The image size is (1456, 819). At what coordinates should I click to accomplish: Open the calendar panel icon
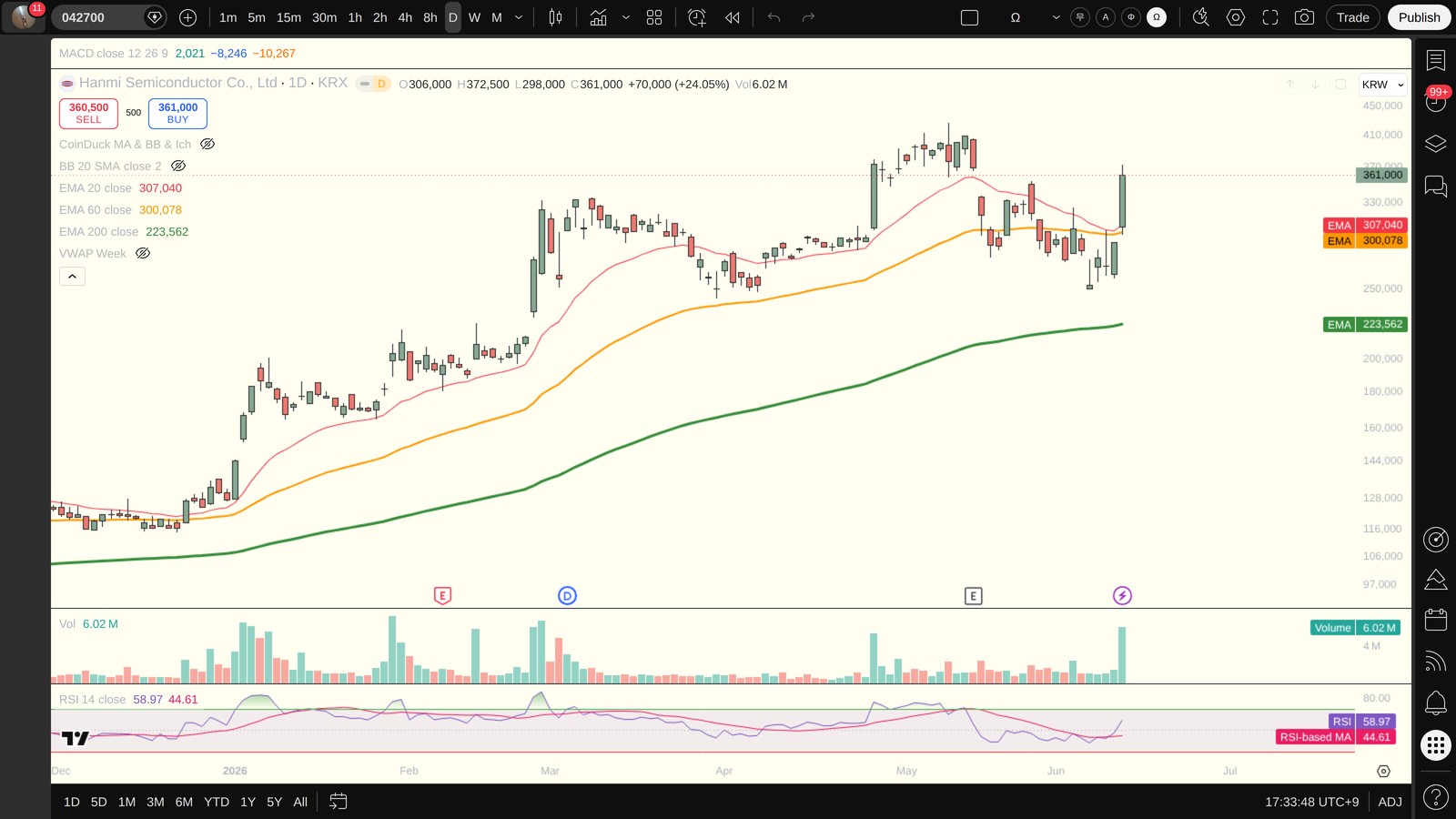[1436, 620]
